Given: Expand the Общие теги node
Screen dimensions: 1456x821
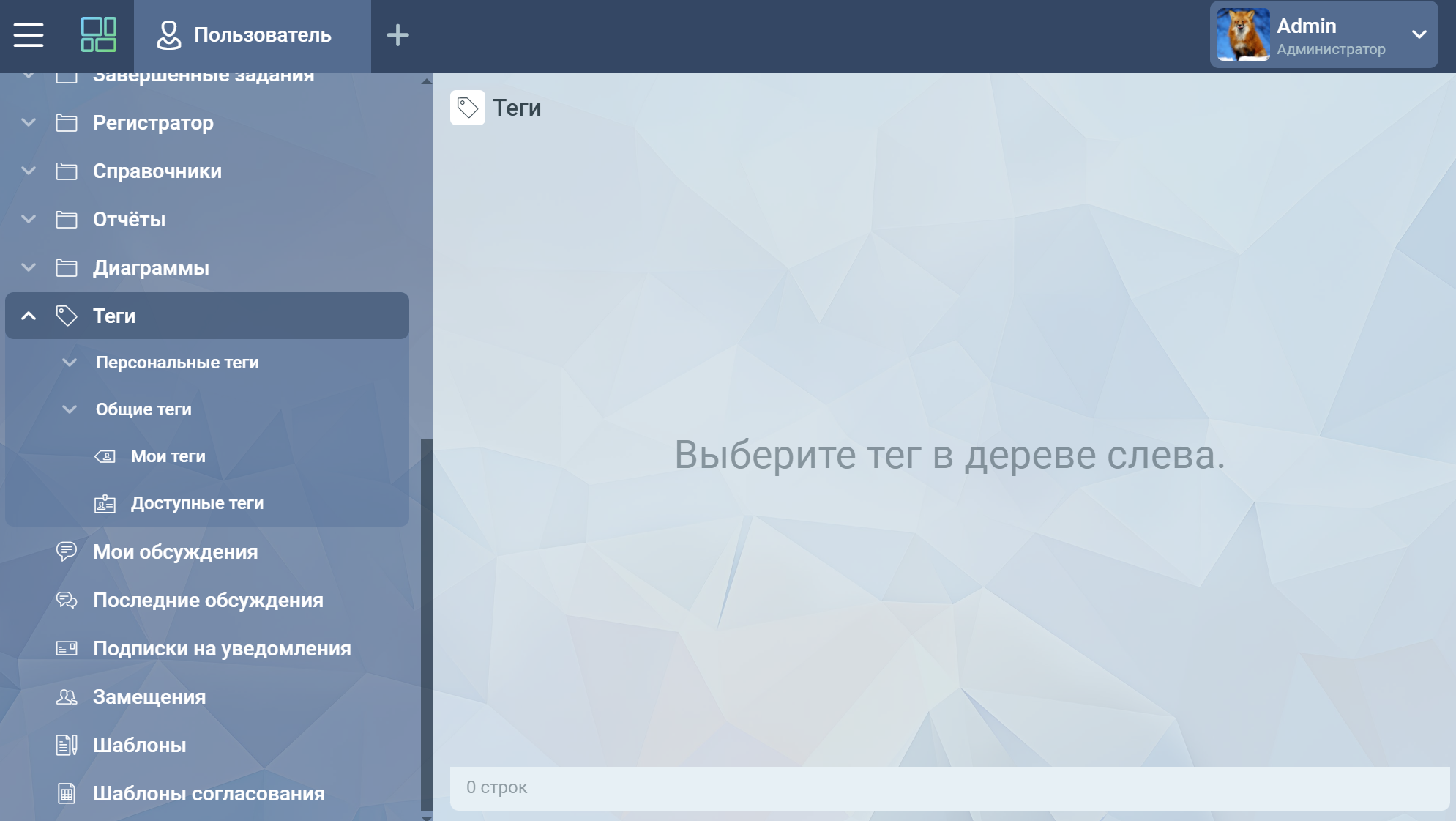Looking at the screenshot, I should pyautogui.click(x=70, y=409).
